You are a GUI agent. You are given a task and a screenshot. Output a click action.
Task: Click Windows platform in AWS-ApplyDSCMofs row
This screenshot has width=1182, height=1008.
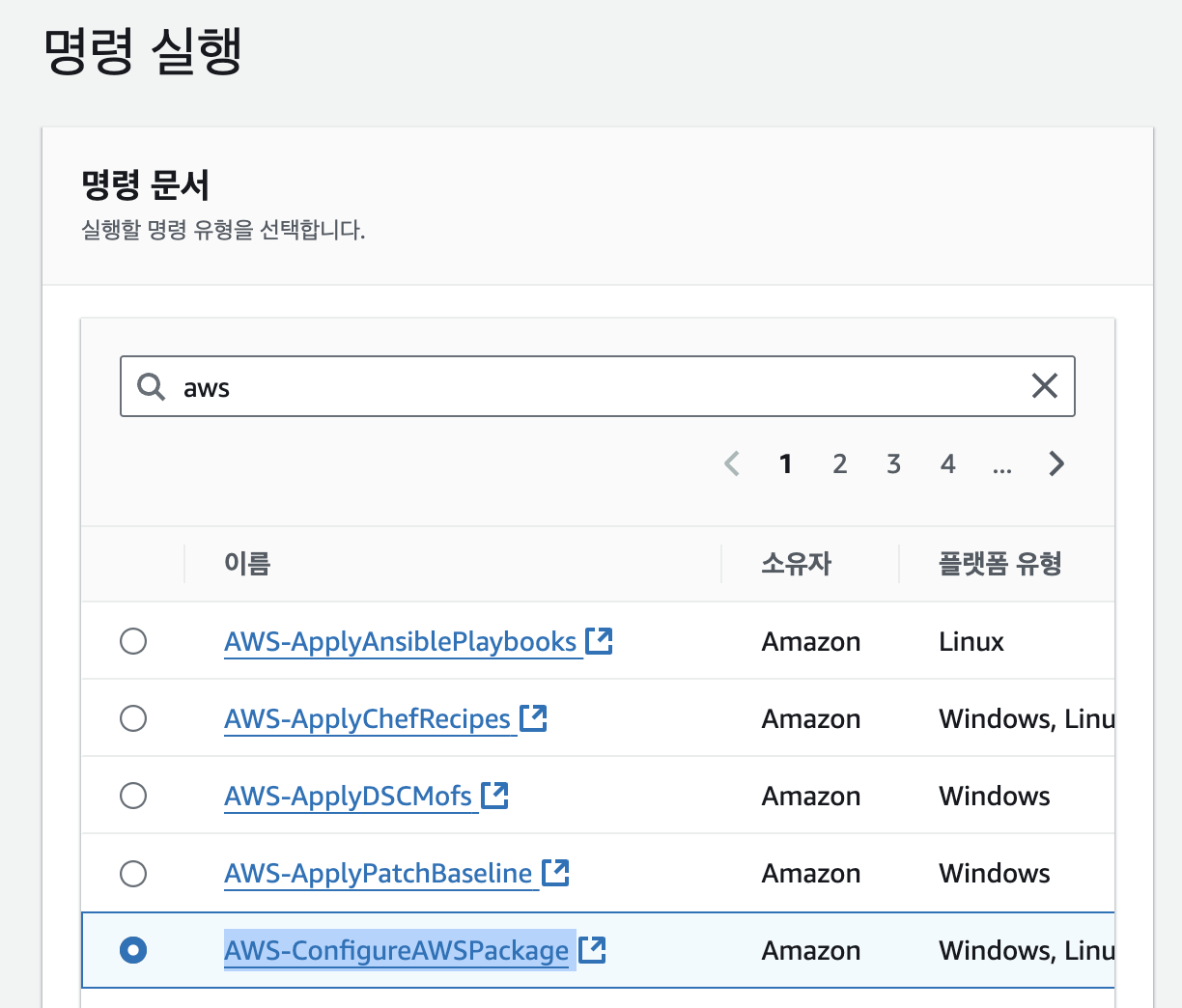pos(995,797)
